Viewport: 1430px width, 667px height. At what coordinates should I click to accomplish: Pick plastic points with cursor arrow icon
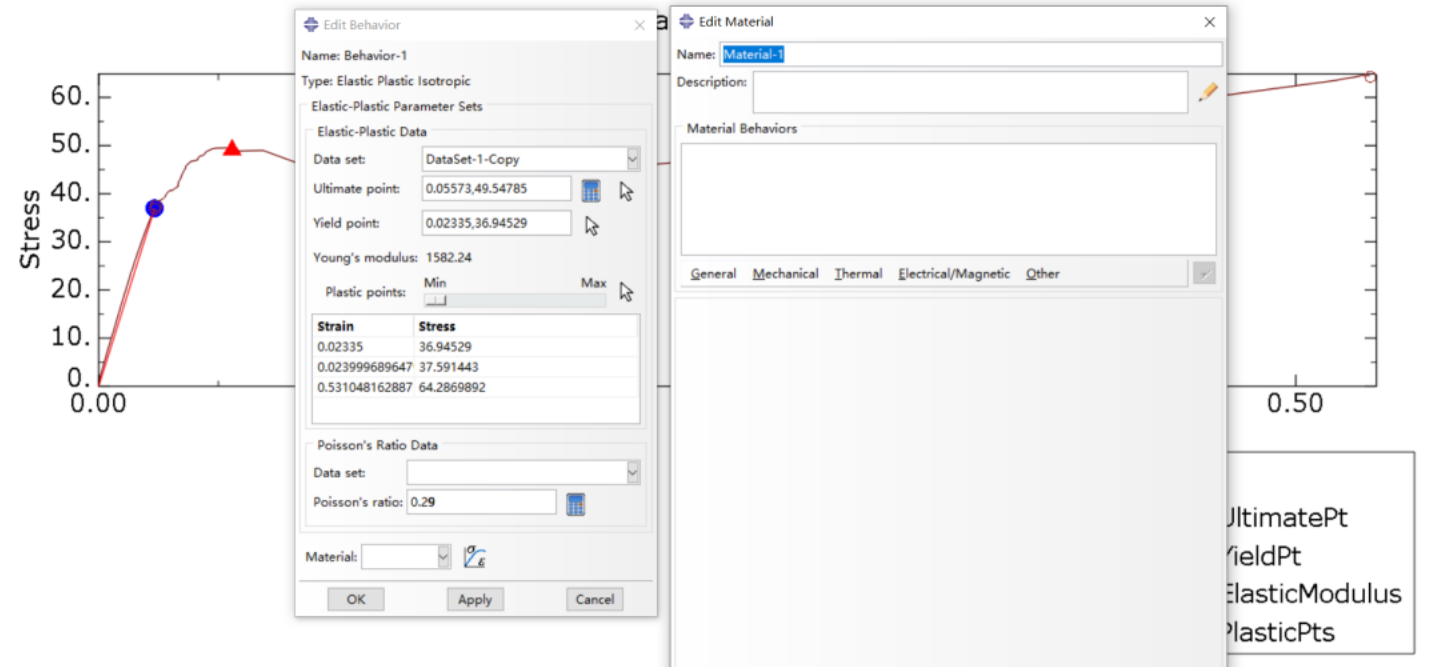(626, 292)
